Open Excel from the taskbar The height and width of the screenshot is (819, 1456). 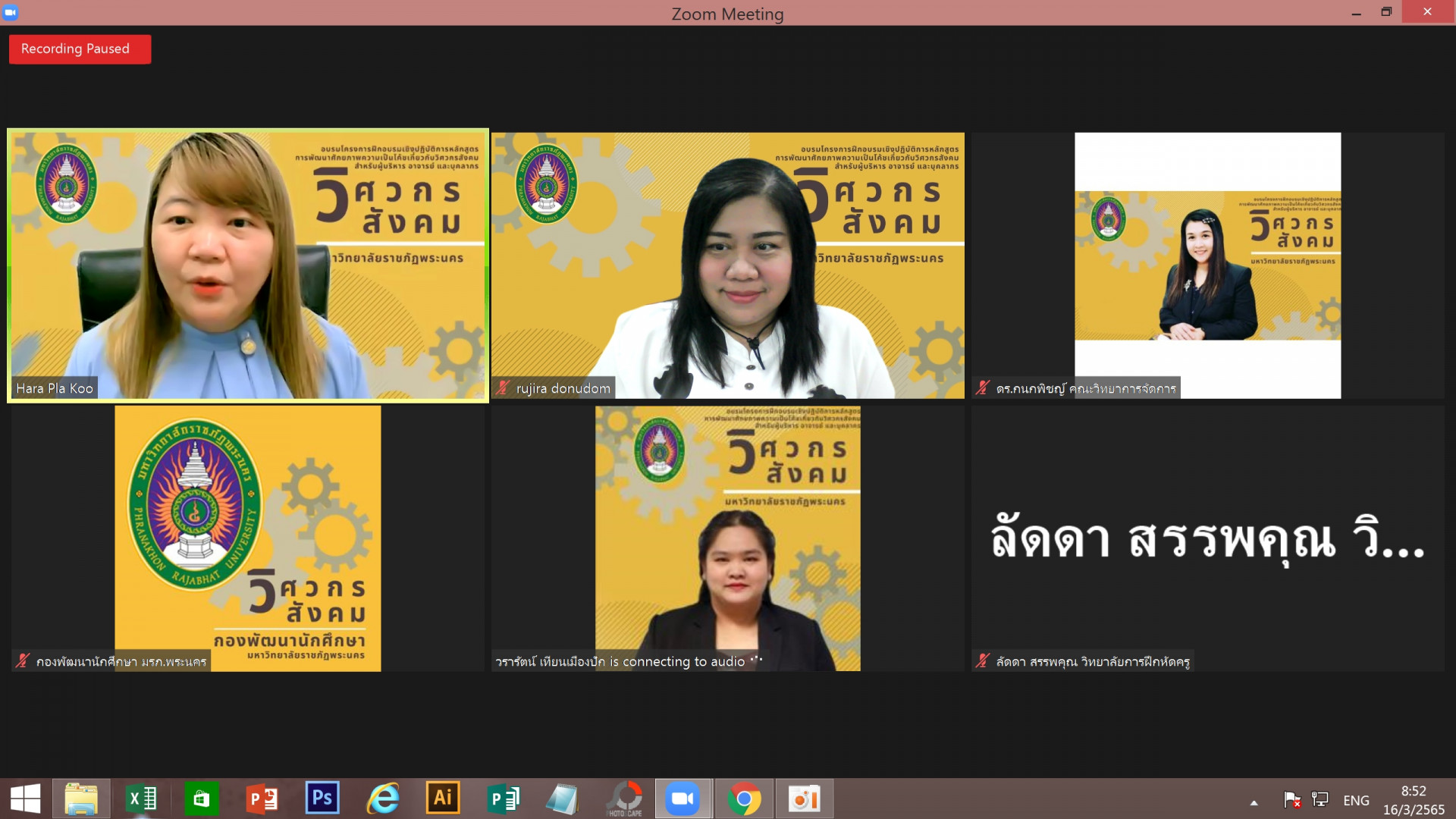(x=141, y=799)
